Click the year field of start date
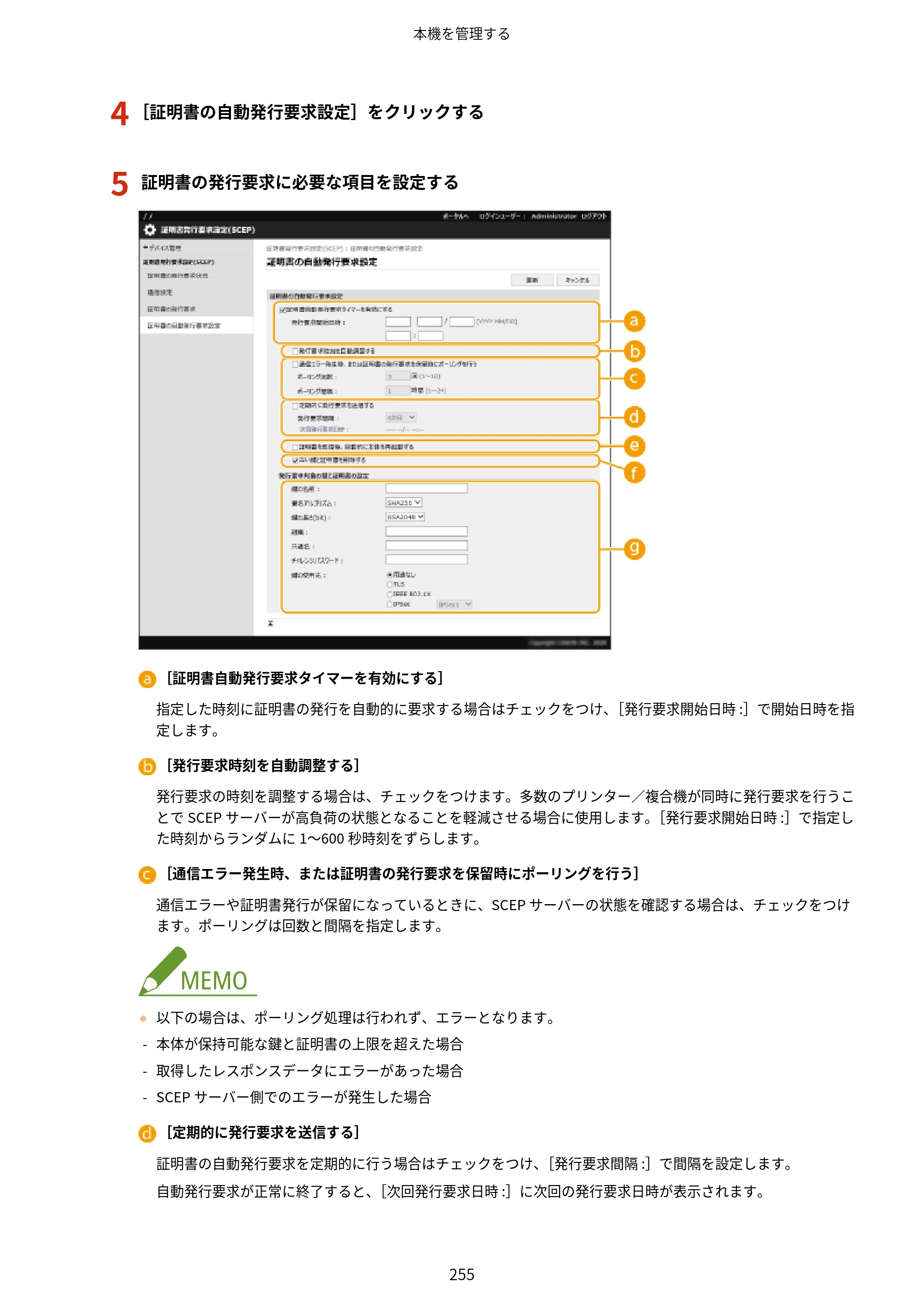924x1307 pixels. [x=398, y=322]
